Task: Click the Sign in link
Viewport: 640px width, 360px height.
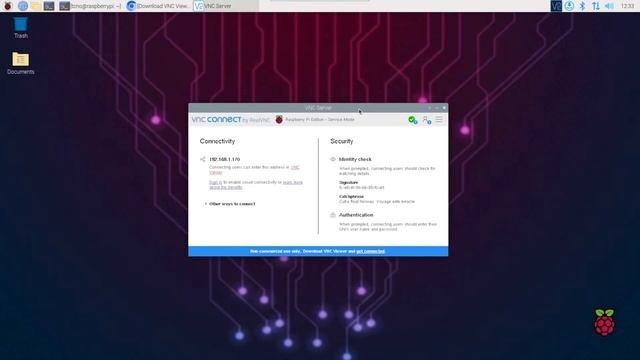Action: click(x=216, y=182)
